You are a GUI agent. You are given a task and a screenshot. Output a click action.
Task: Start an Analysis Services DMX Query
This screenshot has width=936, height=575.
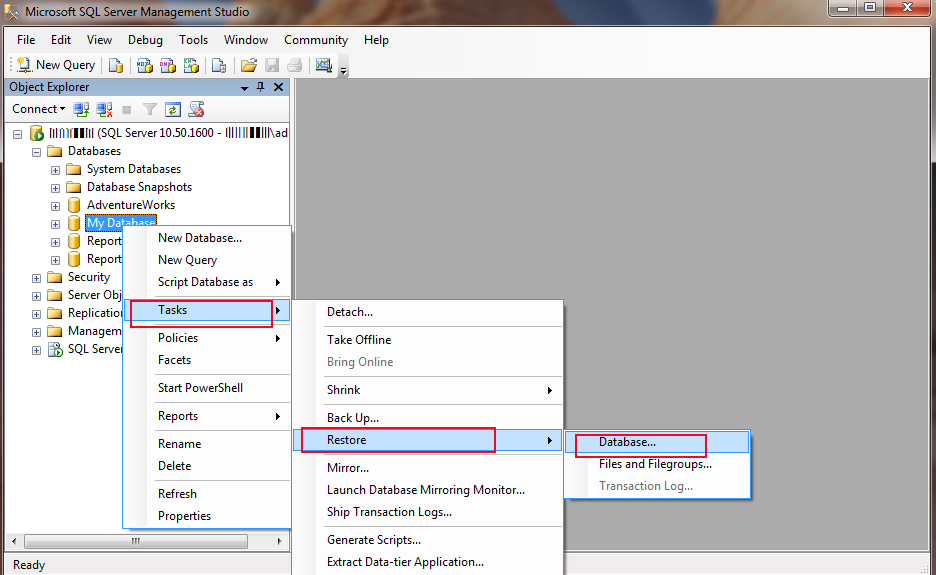(168, 65)
